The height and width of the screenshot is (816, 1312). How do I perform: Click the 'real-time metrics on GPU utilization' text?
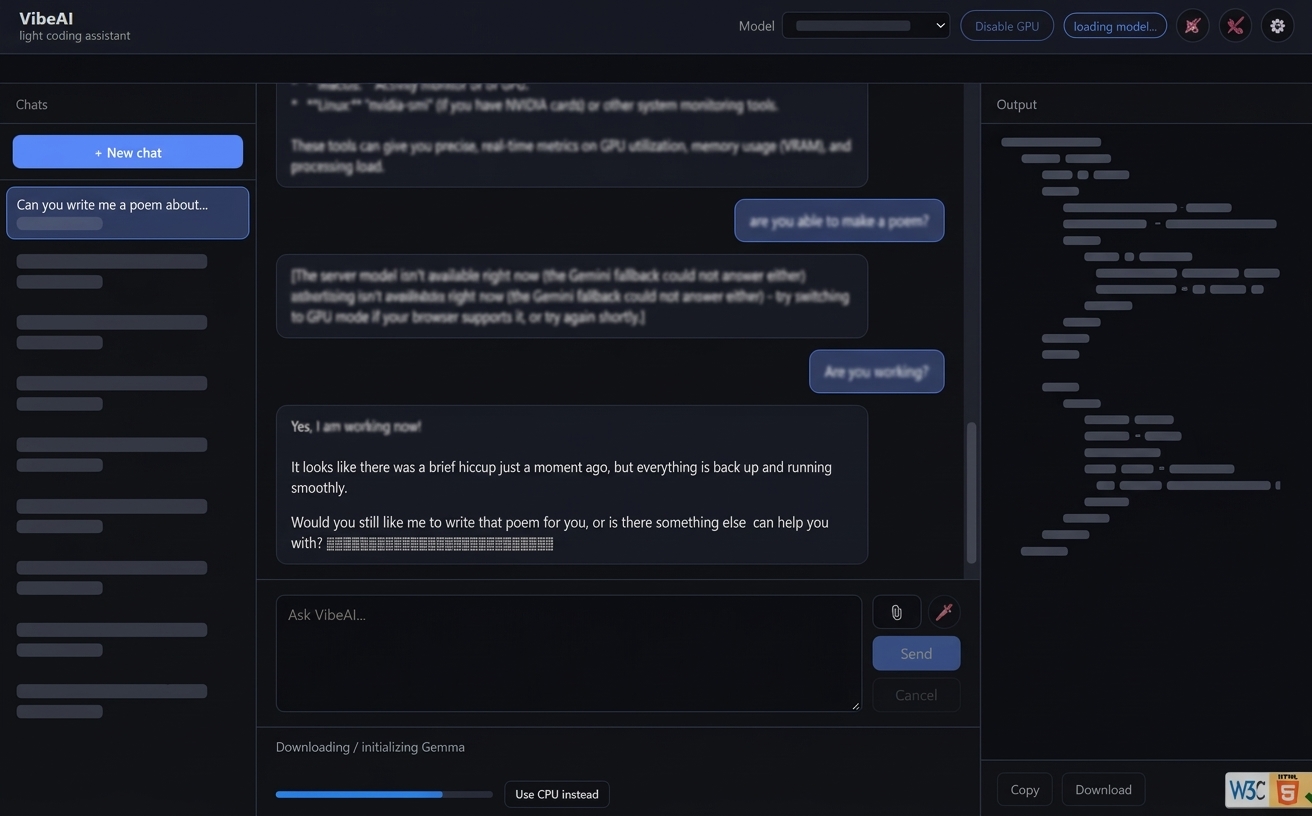(x=571, y=156)
